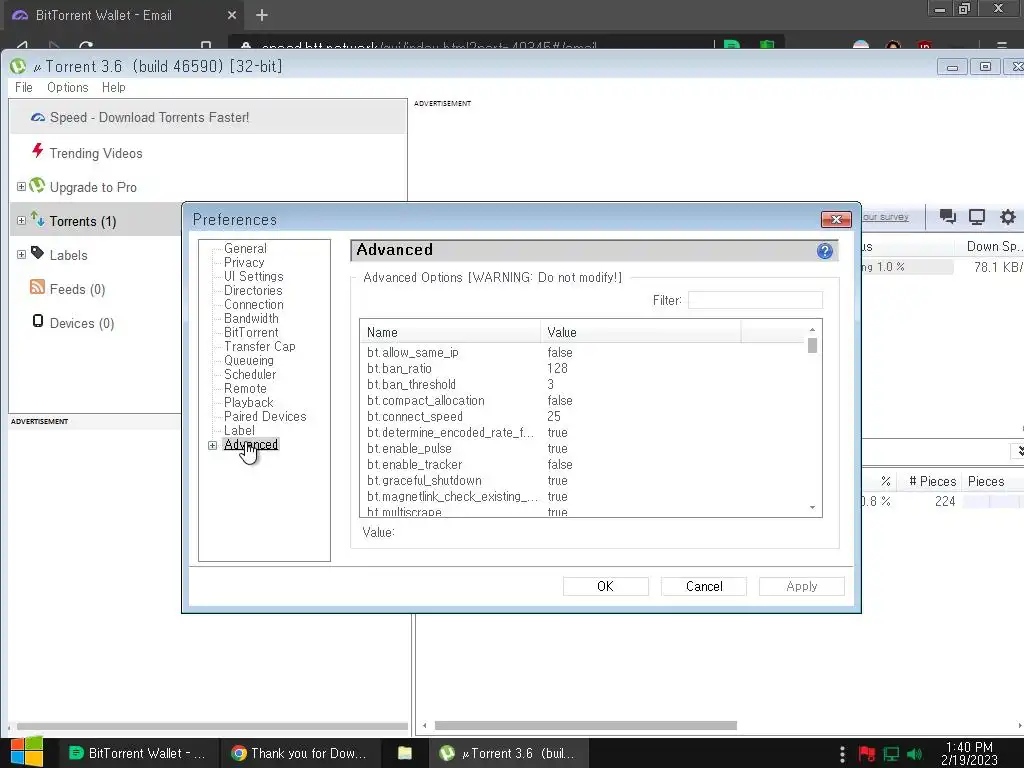Image resolution: width=1024 pixels, height=768 pixels.
Task: Click scroll down arrow in options list
Action: (x=812, y=507)
